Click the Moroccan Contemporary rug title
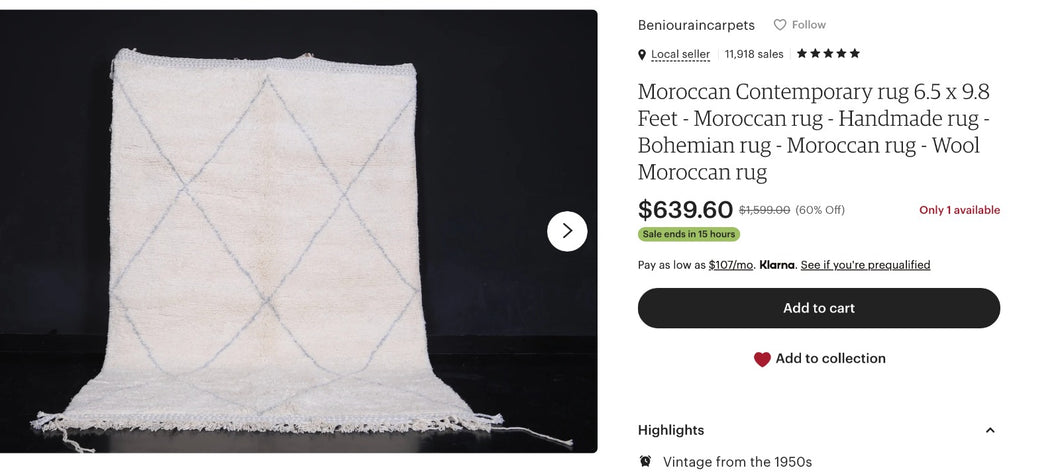The width and height of the screenshot is (1060, 472). tap(814, 132)
